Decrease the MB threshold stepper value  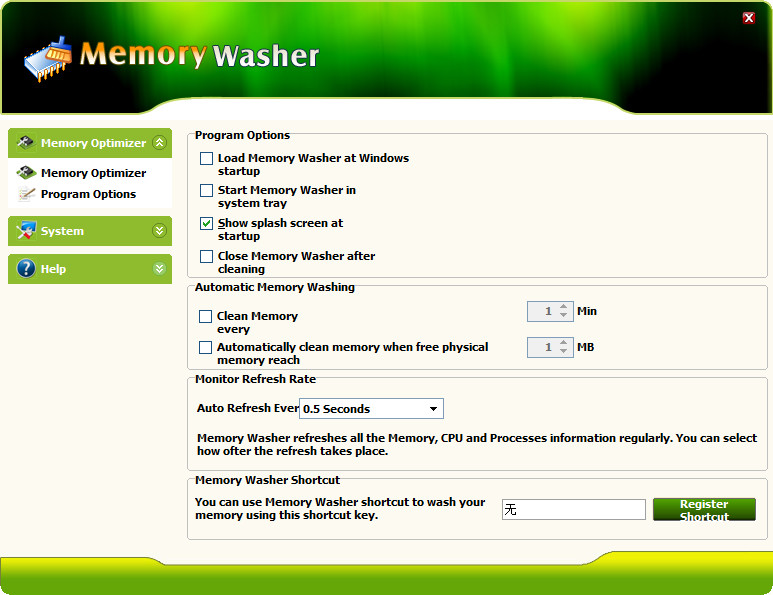563,351
